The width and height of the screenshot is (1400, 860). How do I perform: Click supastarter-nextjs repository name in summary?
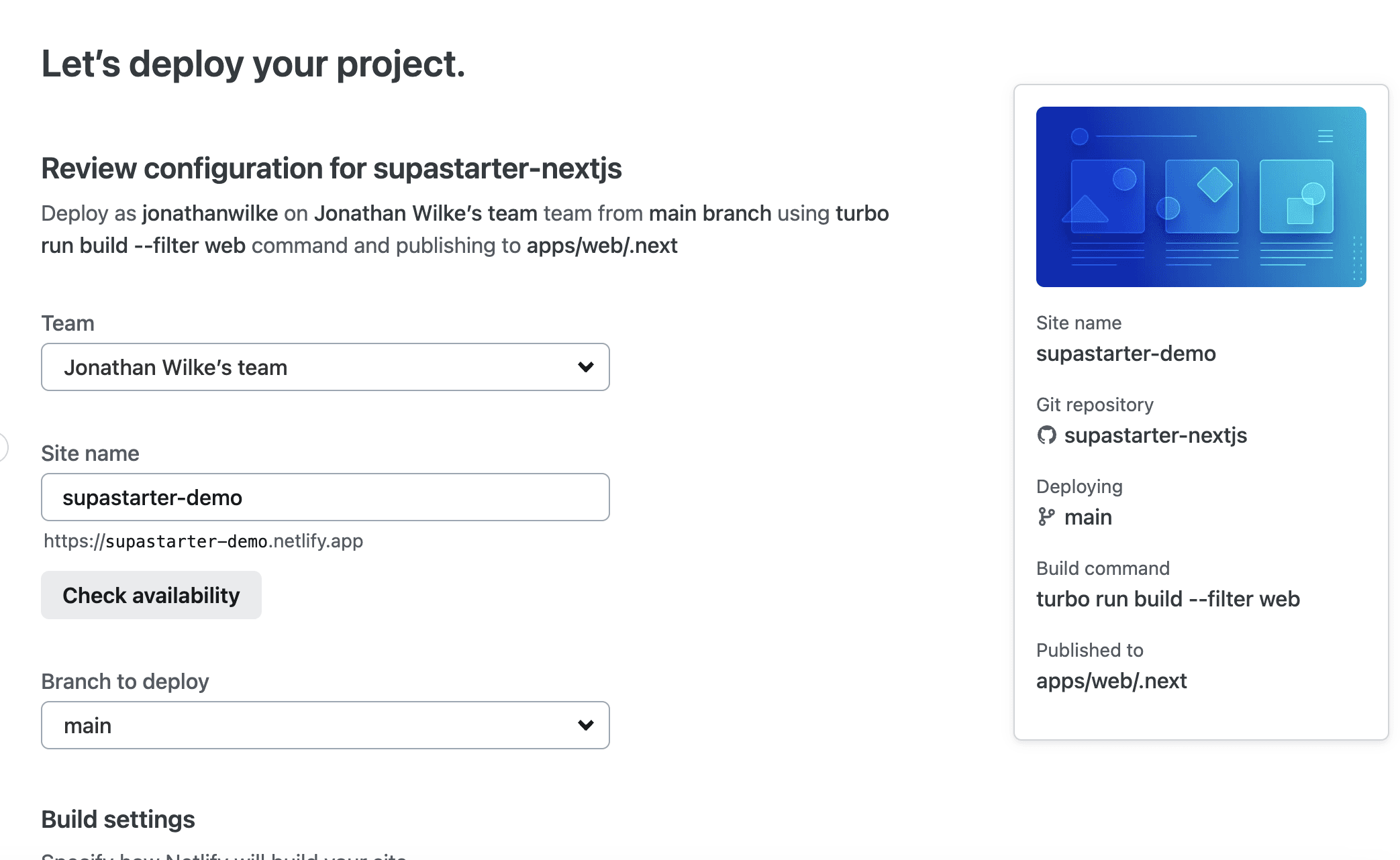tap(1155, 435)
